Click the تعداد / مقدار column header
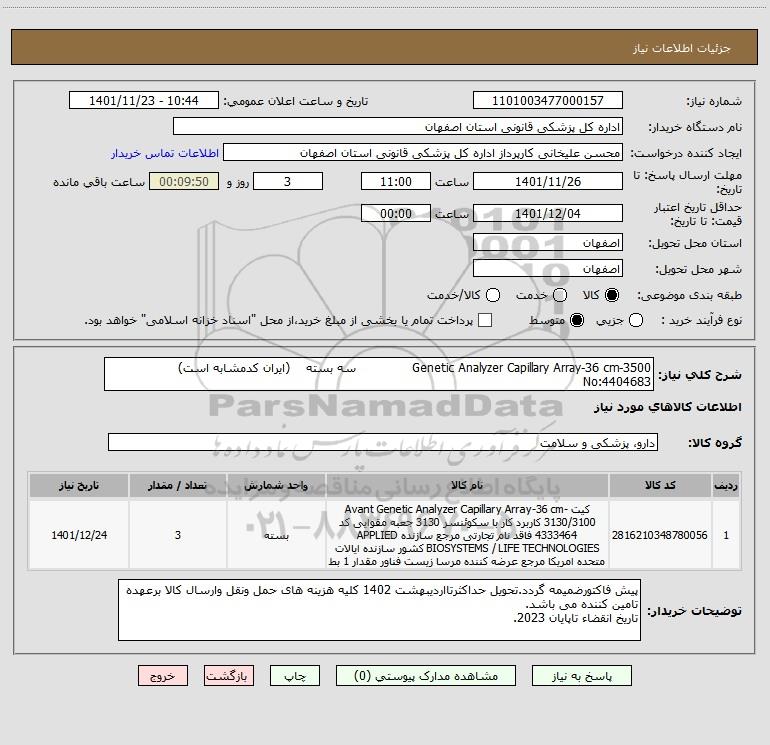Image resolution: width=770 pixels, height=745 pixels. coord(178,486)
